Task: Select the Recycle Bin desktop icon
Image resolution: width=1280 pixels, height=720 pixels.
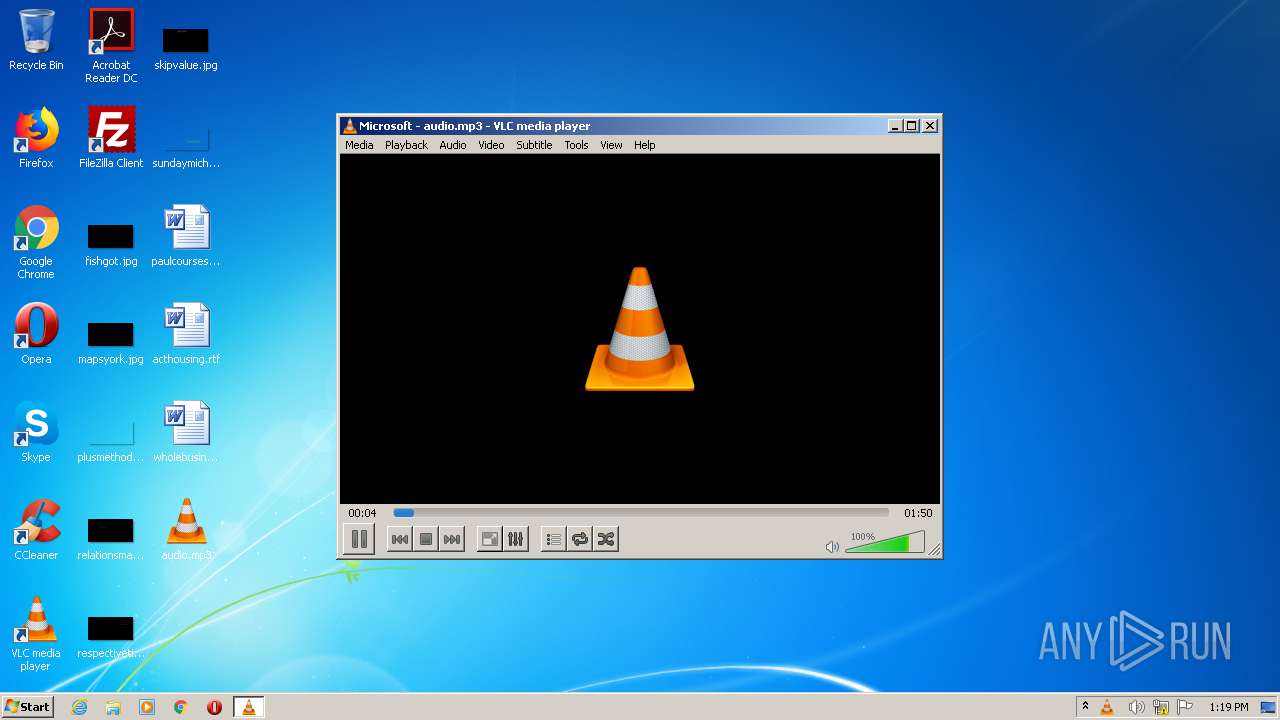Action: coord(36,40)
